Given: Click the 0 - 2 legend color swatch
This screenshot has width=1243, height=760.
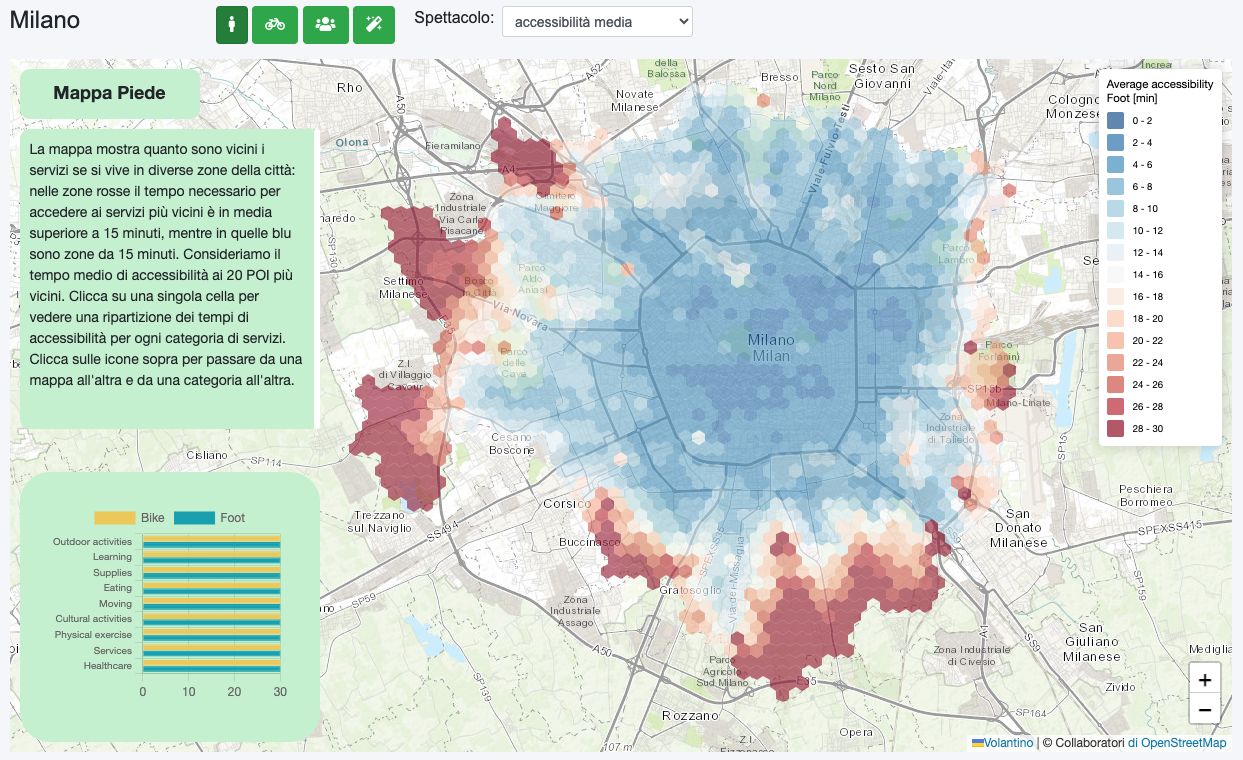Looking at the screenshot, I should coord(1116,120).
